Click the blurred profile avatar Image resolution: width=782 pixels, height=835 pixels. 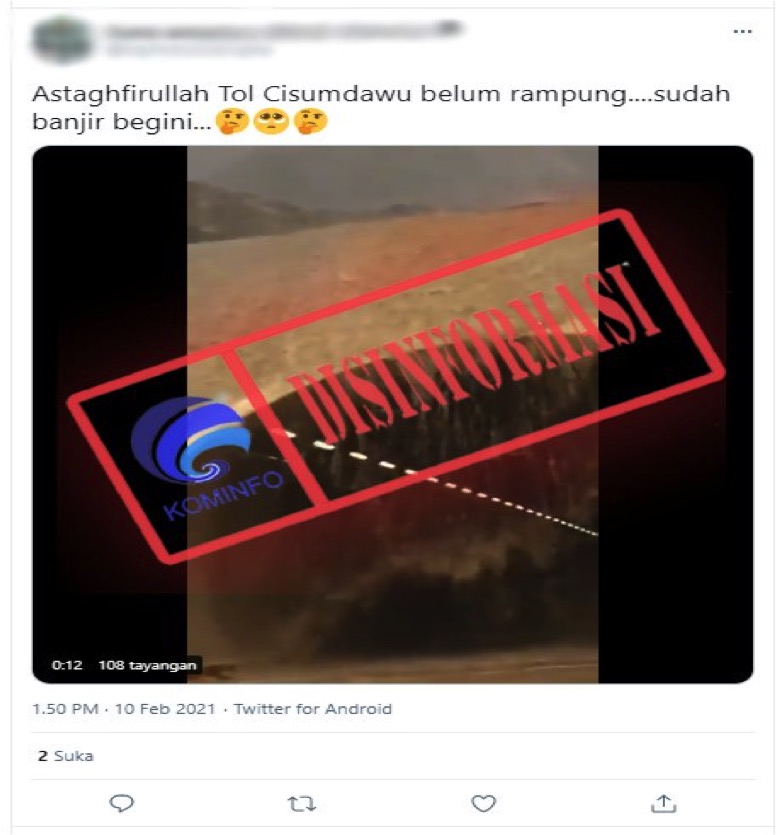[x=60, y=39]
